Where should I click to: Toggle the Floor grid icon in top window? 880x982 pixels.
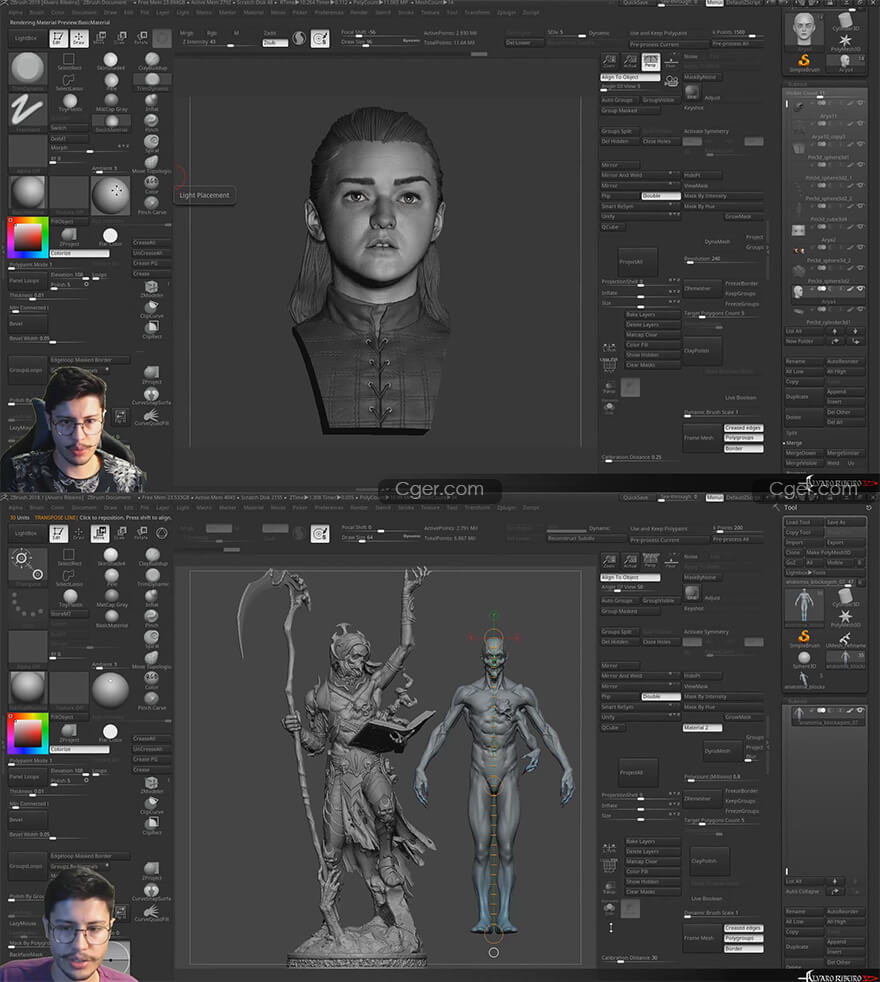coord(671,61)
